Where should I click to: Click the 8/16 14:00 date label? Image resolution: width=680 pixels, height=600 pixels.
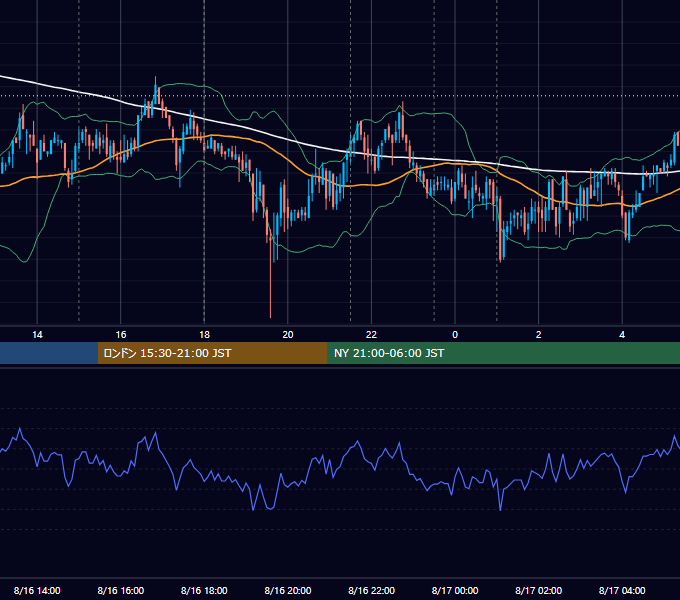(x=37, y=590)
